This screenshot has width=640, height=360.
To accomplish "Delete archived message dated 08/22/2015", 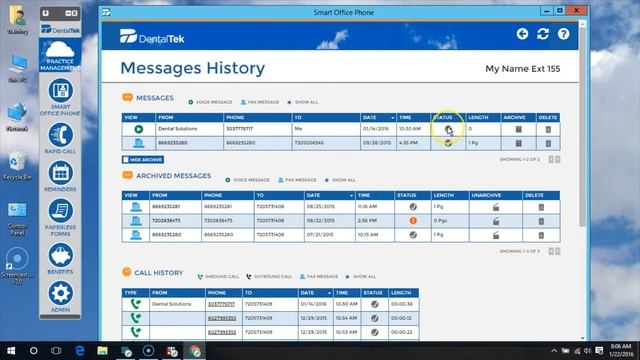I will (x=541, y=221).
